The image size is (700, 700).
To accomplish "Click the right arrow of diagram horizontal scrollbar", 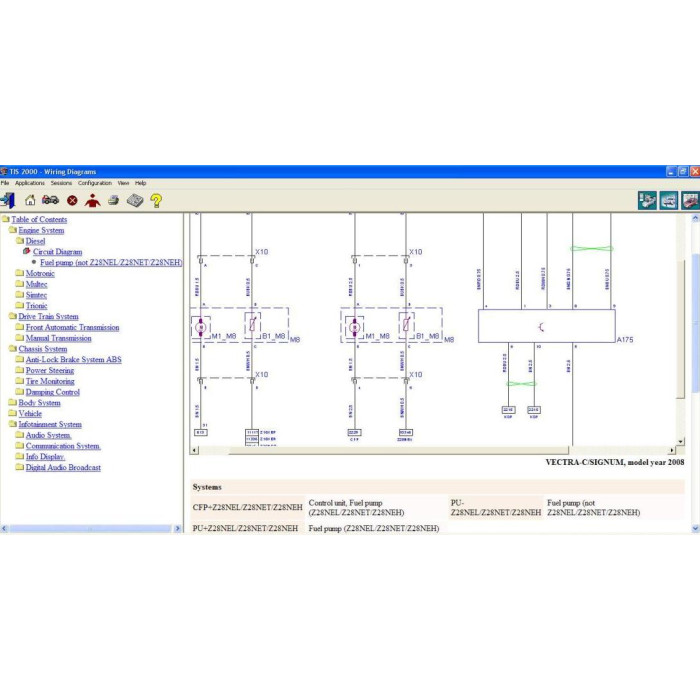I will tap(672, 450).
